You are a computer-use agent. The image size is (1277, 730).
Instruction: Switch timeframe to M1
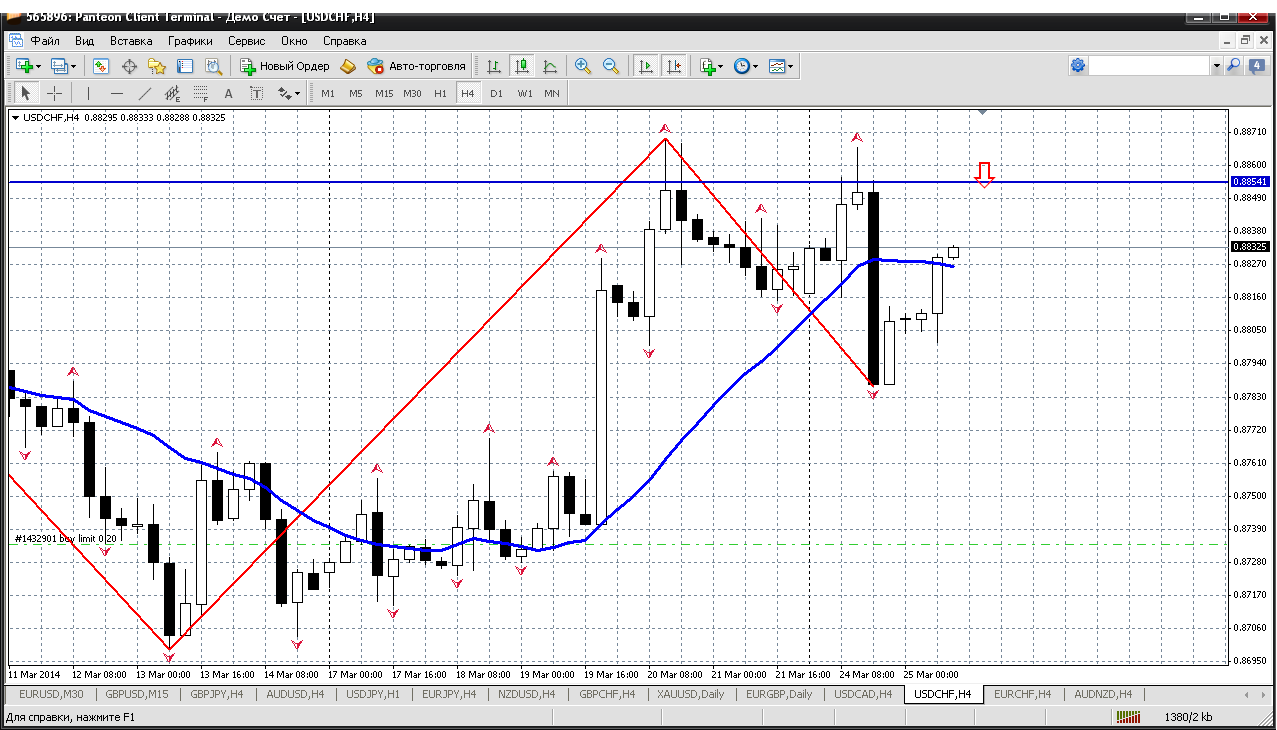tap(328, 93)
